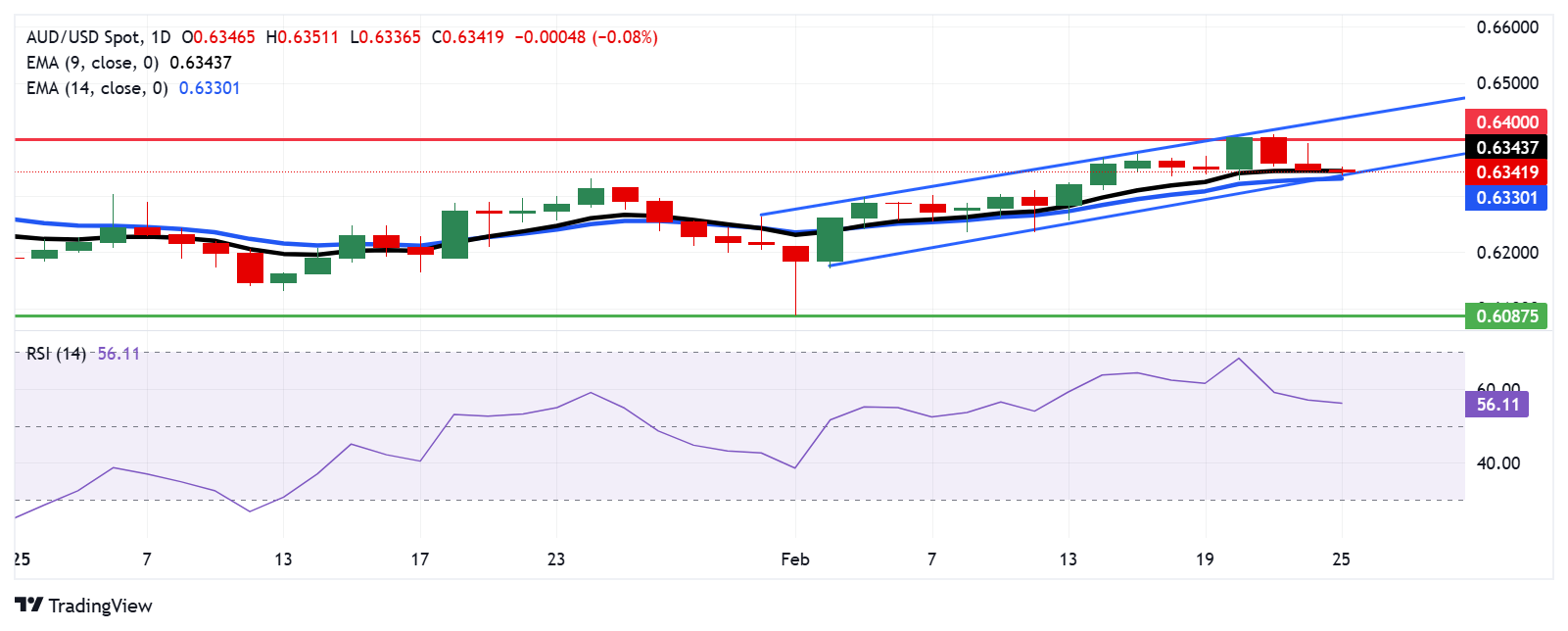Viewport: 1568px width, 631px height.
Task: Click the 0.66000 price axis label
Action: [1507, 27]
